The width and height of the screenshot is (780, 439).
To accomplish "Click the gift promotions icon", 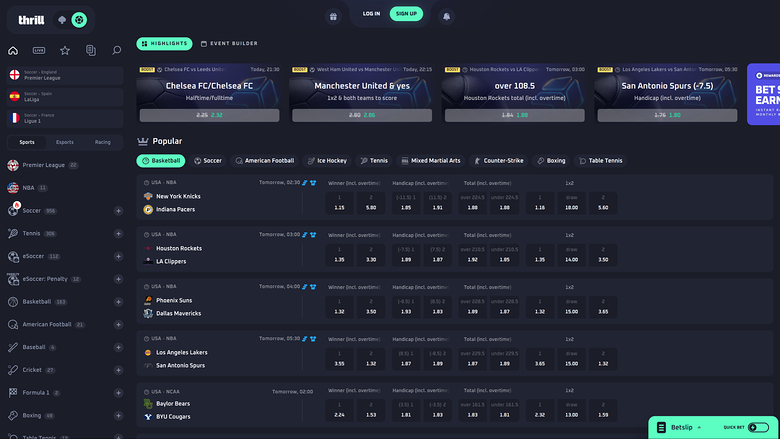I will pos(333,16).
